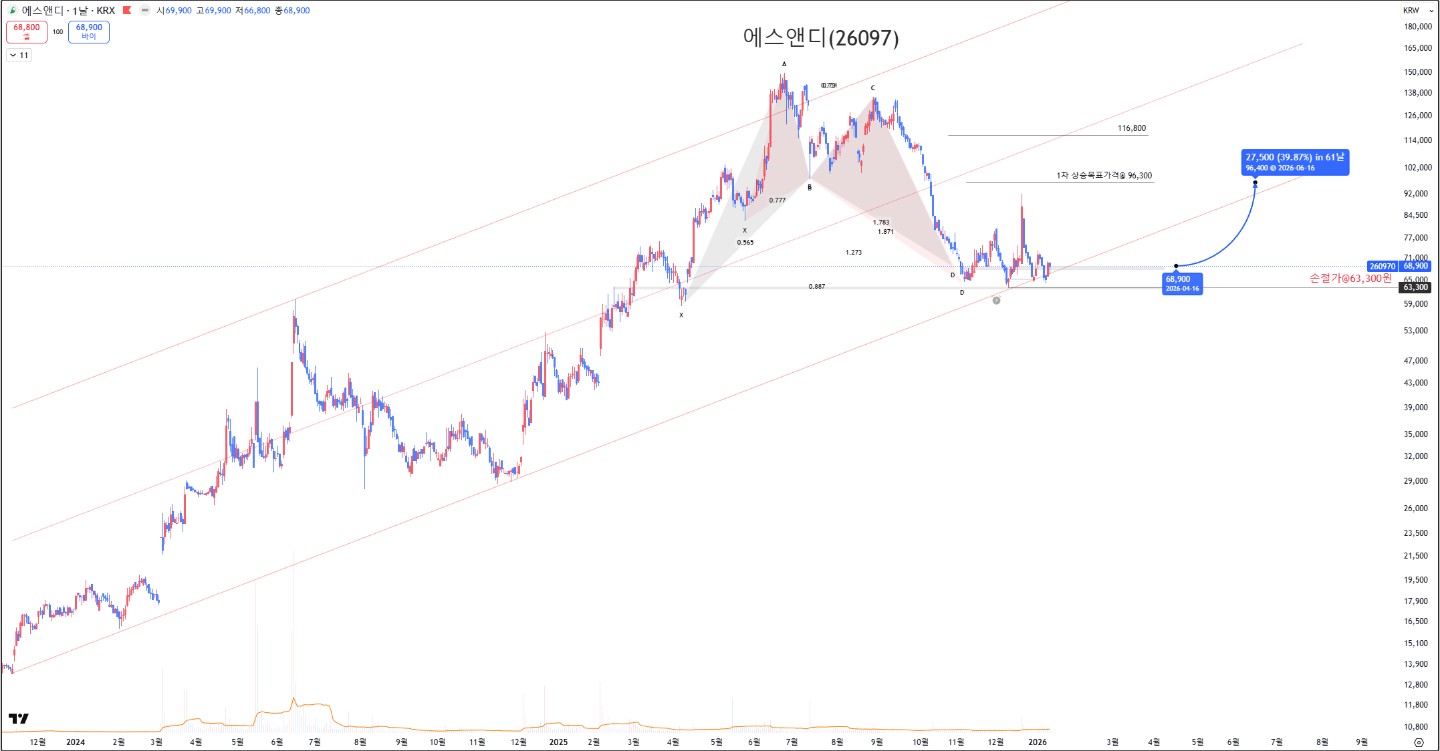Click the 2025 year label on time axis
The width and height of the screenshot is (1440, 751).
point(558,742)
